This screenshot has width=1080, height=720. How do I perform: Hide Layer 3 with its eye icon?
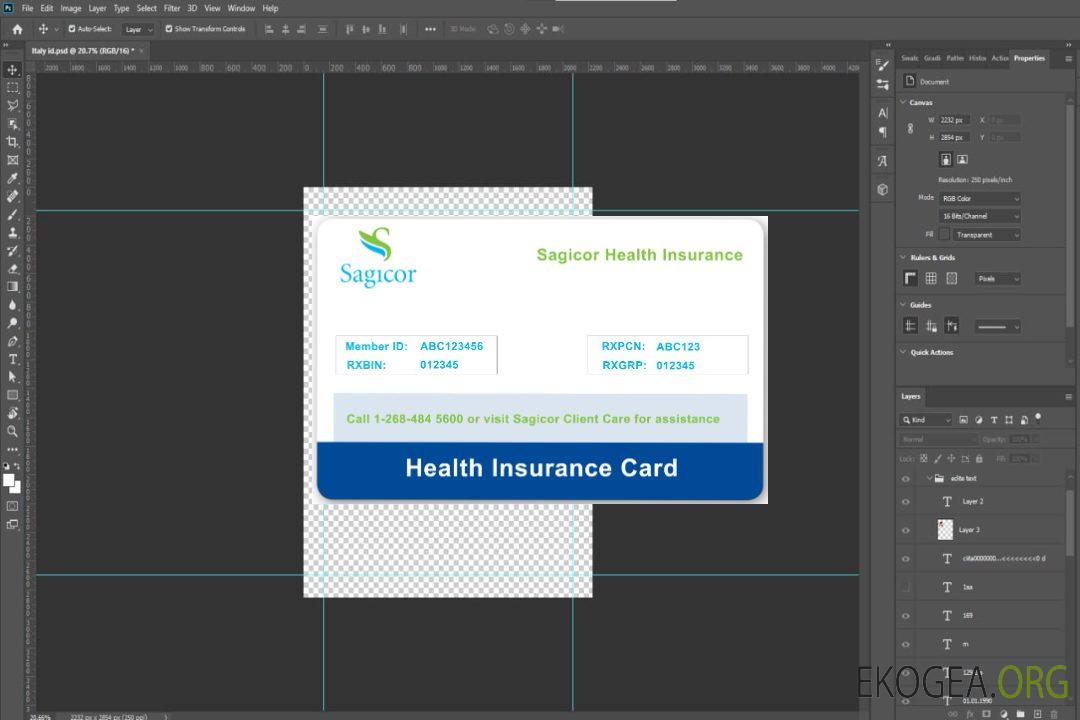pos(906,530)
